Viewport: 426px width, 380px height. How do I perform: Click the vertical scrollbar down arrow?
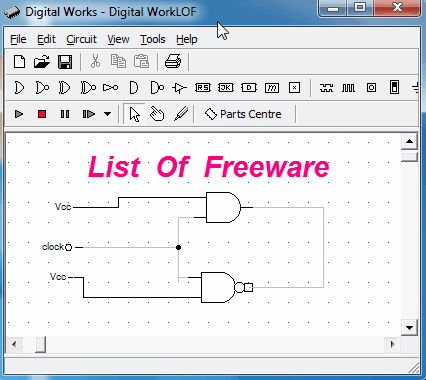(x=410, y=327)
